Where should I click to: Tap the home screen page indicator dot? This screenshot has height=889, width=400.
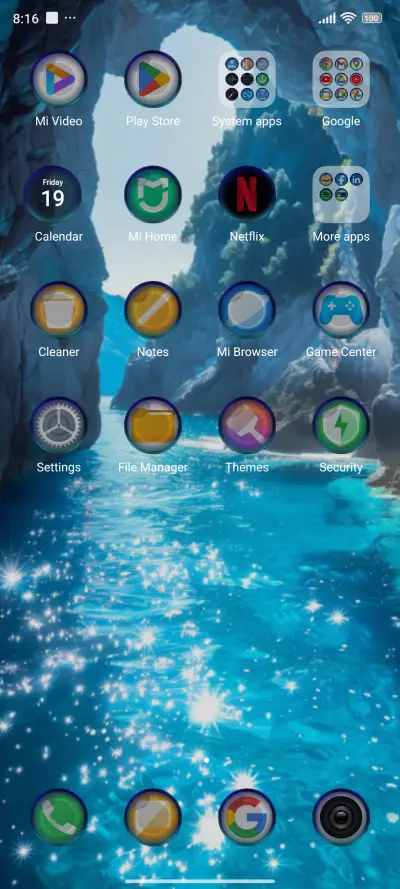tap(206, 760)
